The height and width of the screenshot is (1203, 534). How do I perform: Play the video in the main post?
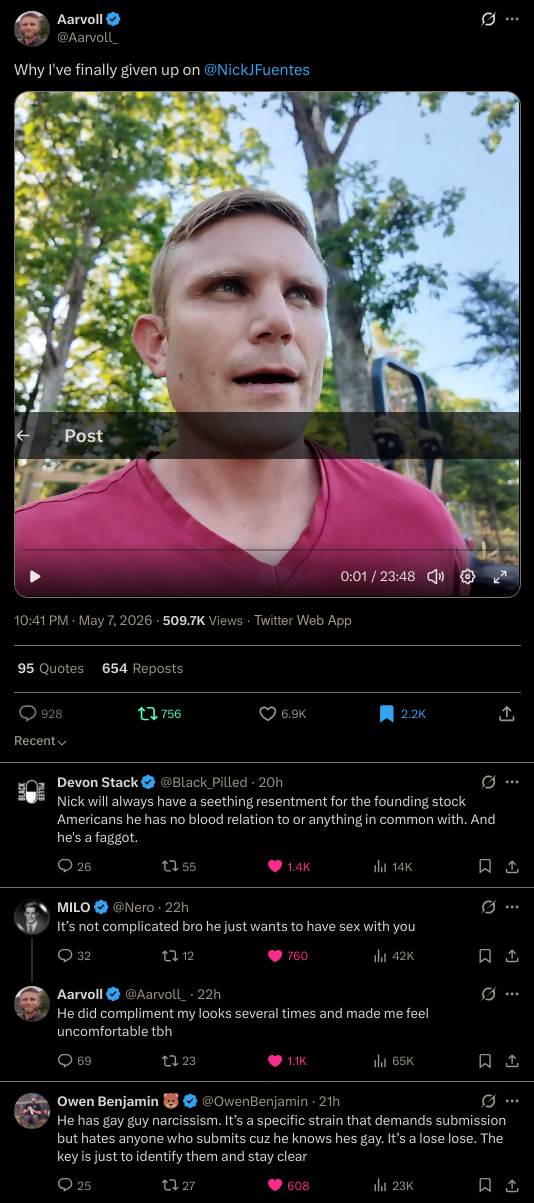(x=36, y=577)
